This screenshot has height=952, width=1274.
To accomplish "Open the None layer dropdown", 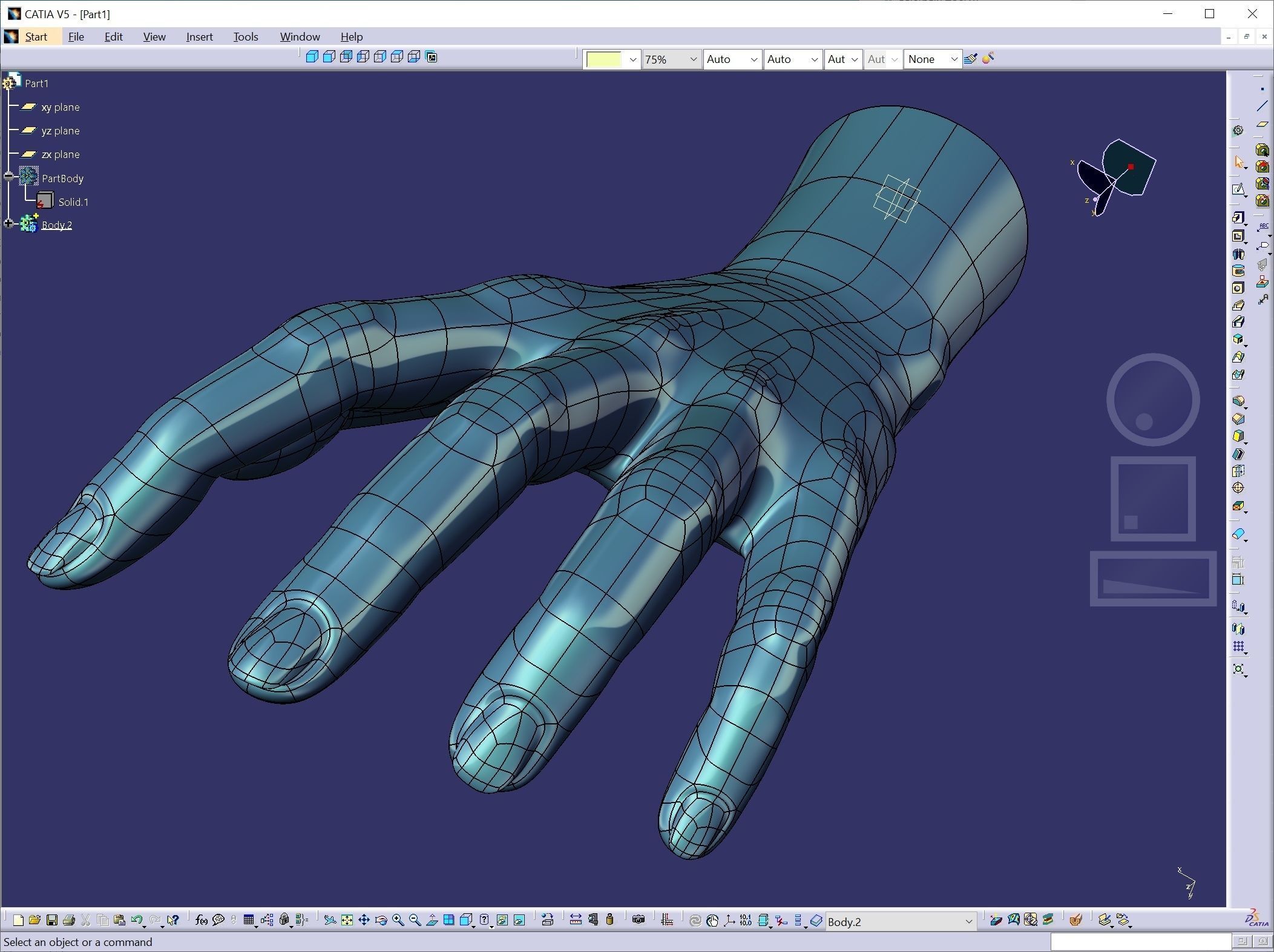I will click(954, 59).
